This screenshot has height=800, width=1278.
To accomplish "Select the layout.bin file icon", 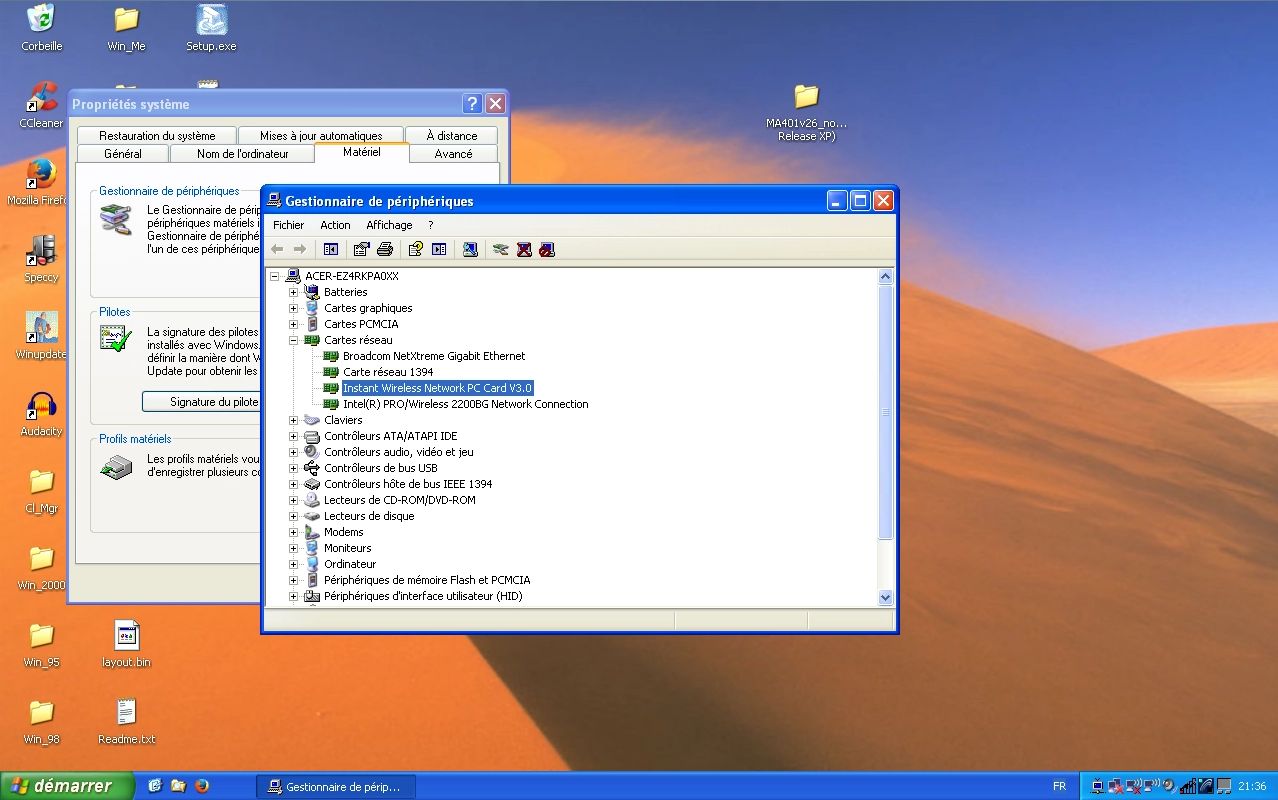I will click(x=126, y=644).
